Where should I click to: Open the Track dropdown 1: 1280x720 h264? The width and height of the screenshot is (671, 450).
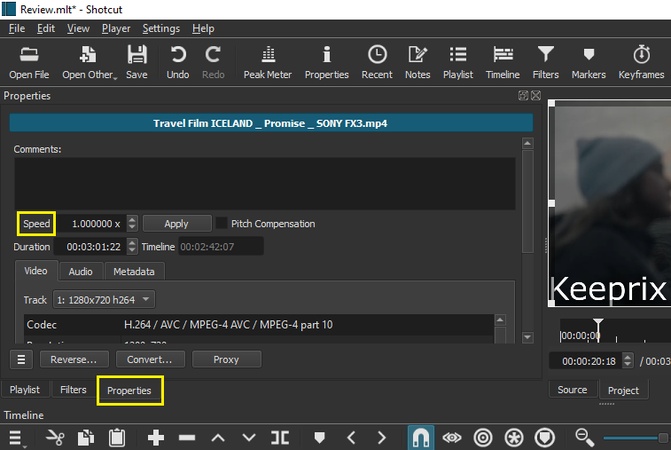[x=104, y=300]
